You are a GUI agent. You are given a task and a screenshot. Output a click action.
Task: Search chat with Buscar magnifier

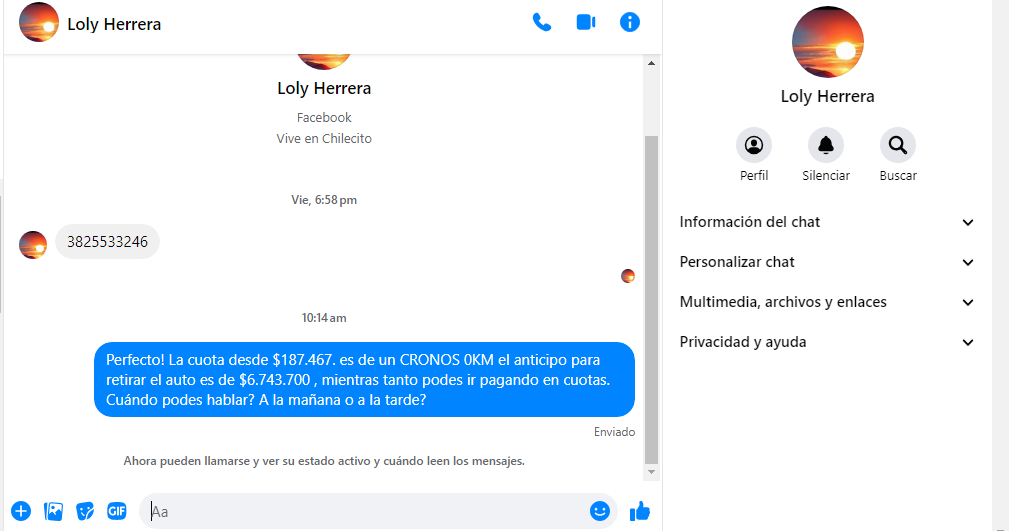[x=898, y=145]
